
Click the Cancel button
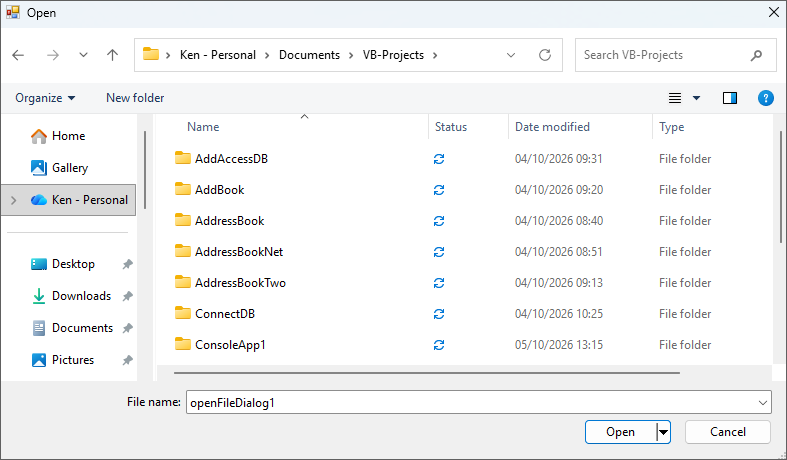[728, 432]
